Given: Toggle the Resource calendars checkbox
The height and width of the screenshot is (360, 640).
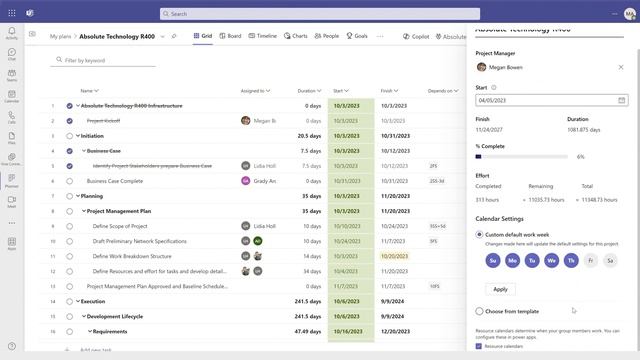Looking at the screenshot, I should point(478,346).
